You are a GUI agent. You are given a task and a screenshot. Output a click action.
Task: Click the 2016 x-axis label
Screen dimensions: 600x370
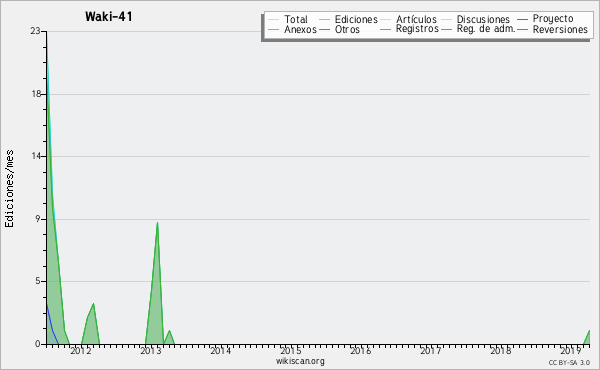point(361,351)
